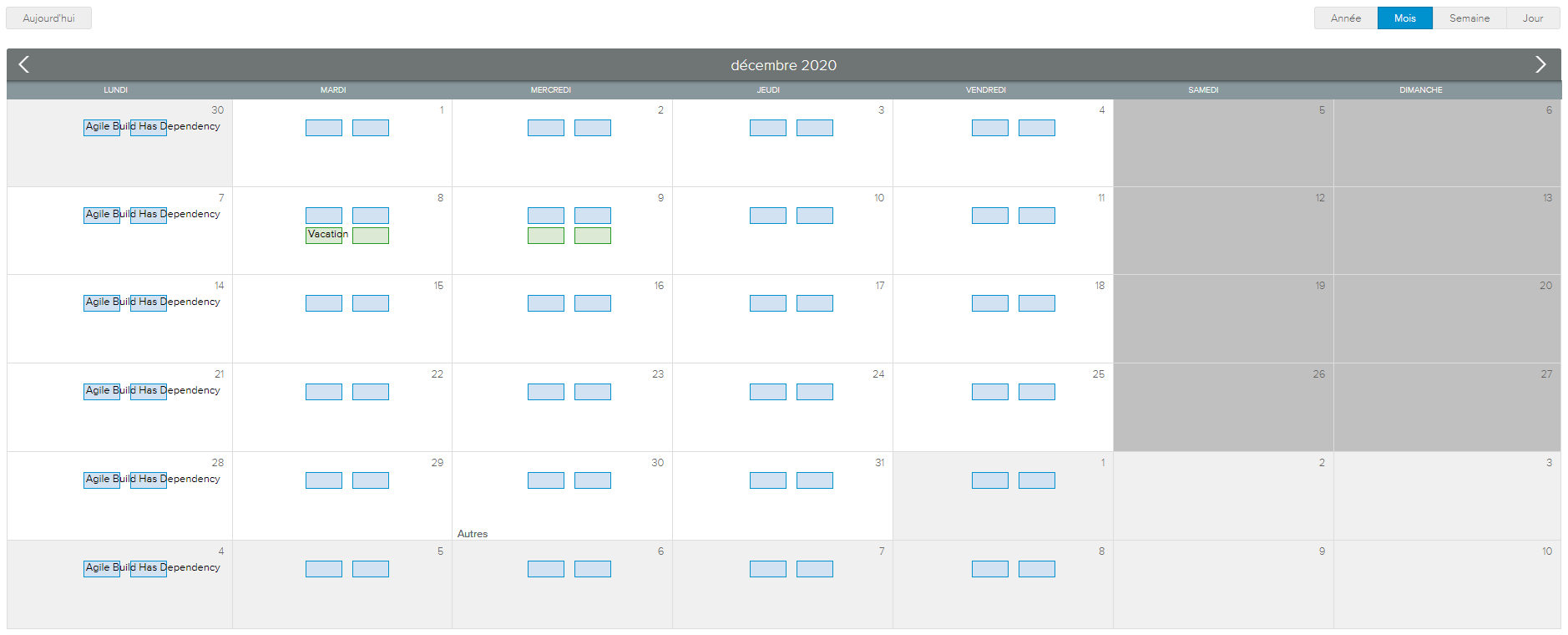Image resolution: width=1568 pixels, height=635 pixels.
Task: Click the second blue event on December 17
Action: [814, 303]
